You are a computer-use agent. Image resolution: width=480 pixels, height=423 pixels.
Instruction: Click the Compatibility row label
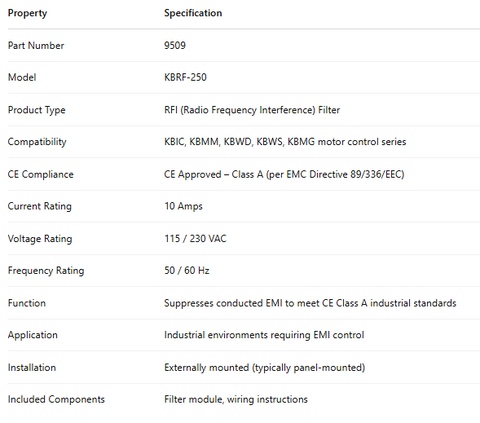(x=37, y=142)
